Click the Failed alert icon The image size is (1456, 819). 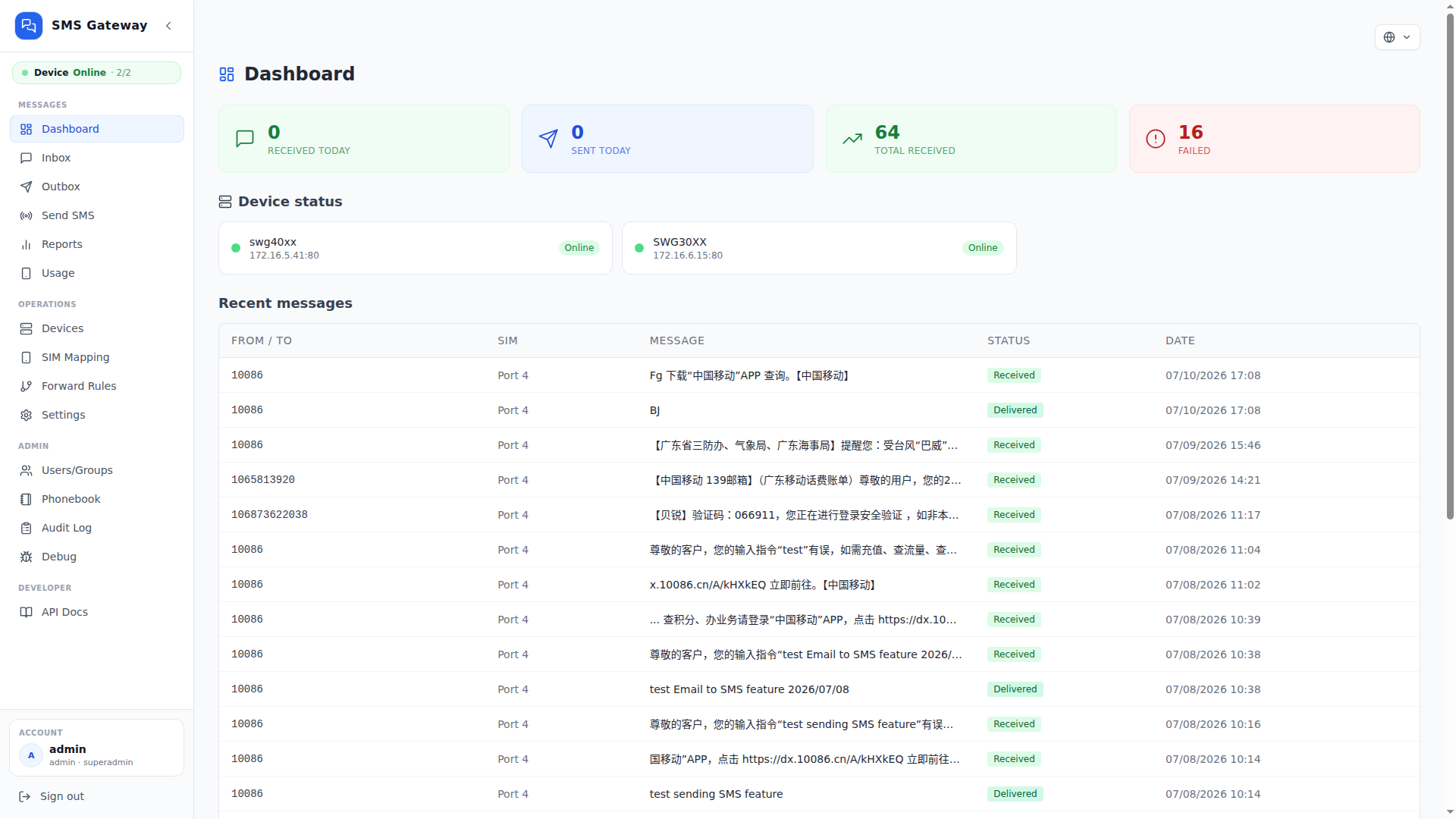[1156, 139]
